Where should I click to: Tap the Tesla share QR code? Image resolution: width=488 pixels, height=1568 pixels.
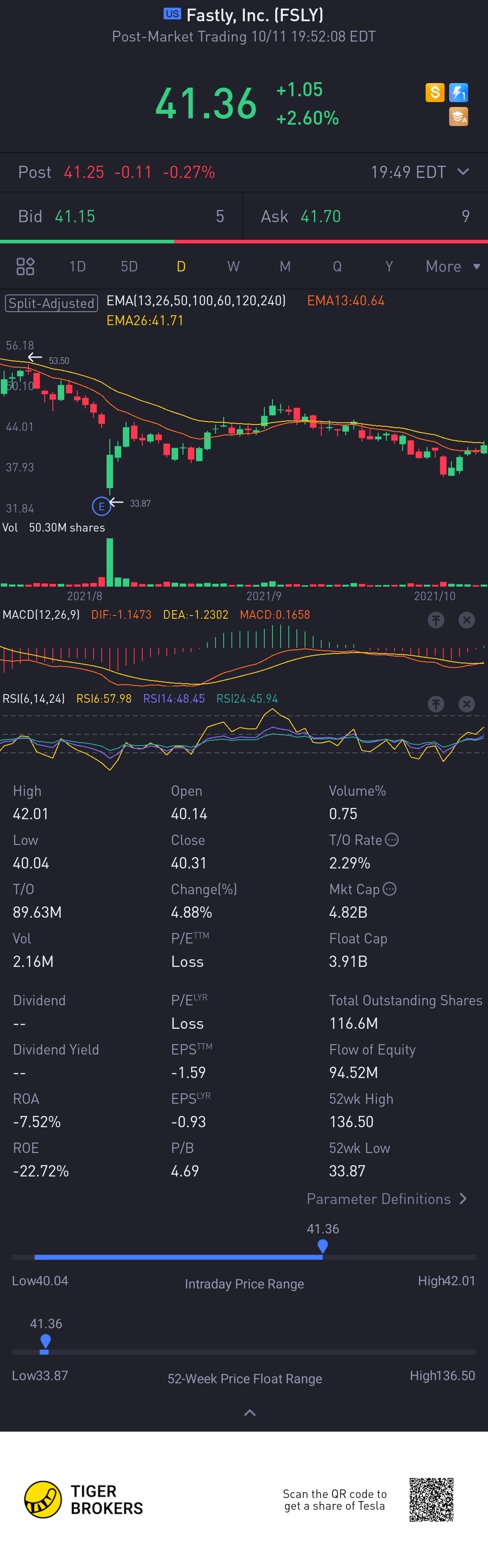coord(432,1499)
